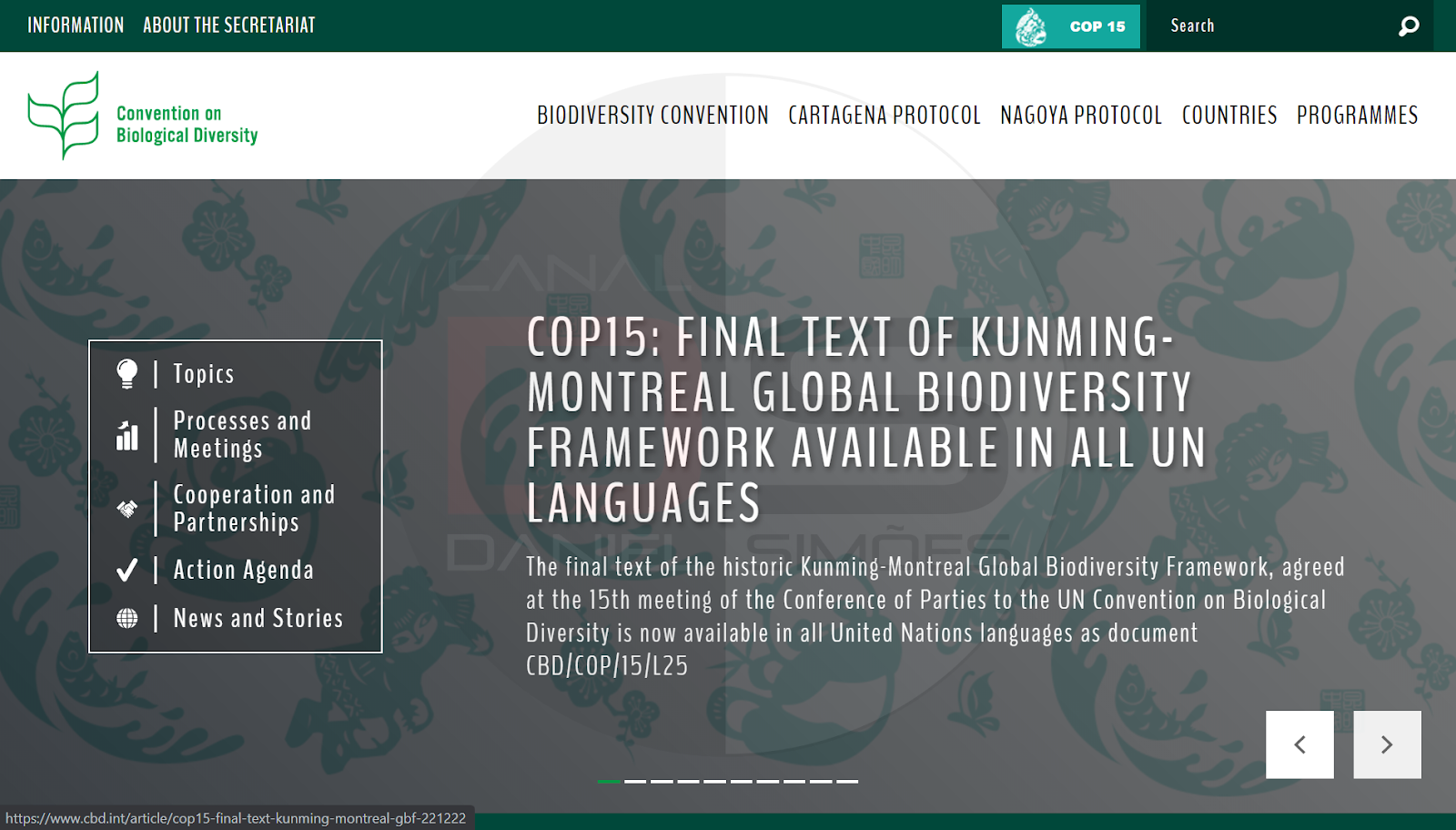Image resolution: width=1456 pixels, height=830 pixels.
Task: Click the COP 15 emblem icon
Action: (x=1031, y=26)
